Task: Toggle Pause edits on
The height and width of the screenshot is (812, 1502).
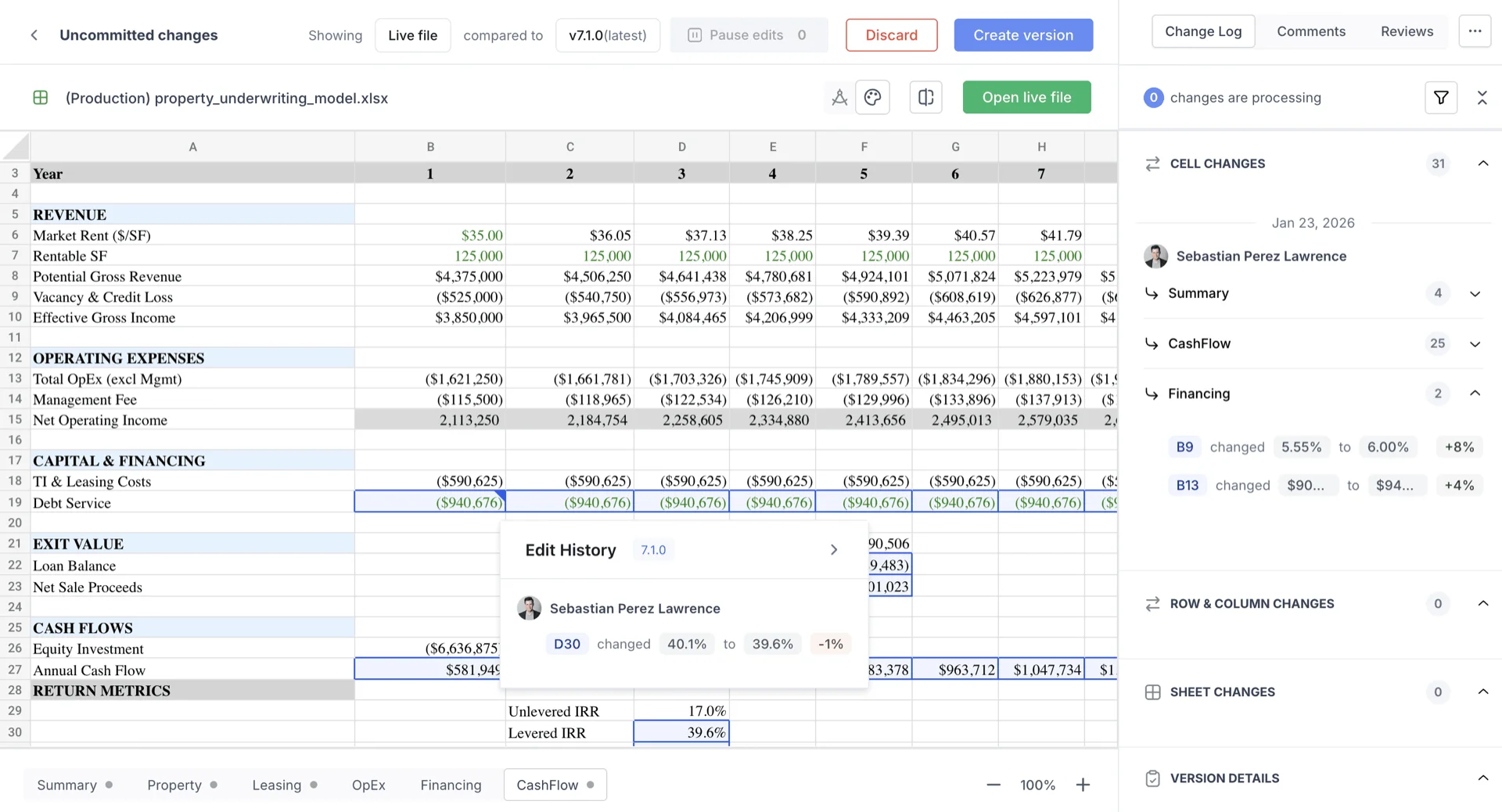Action: coord(748,34)
